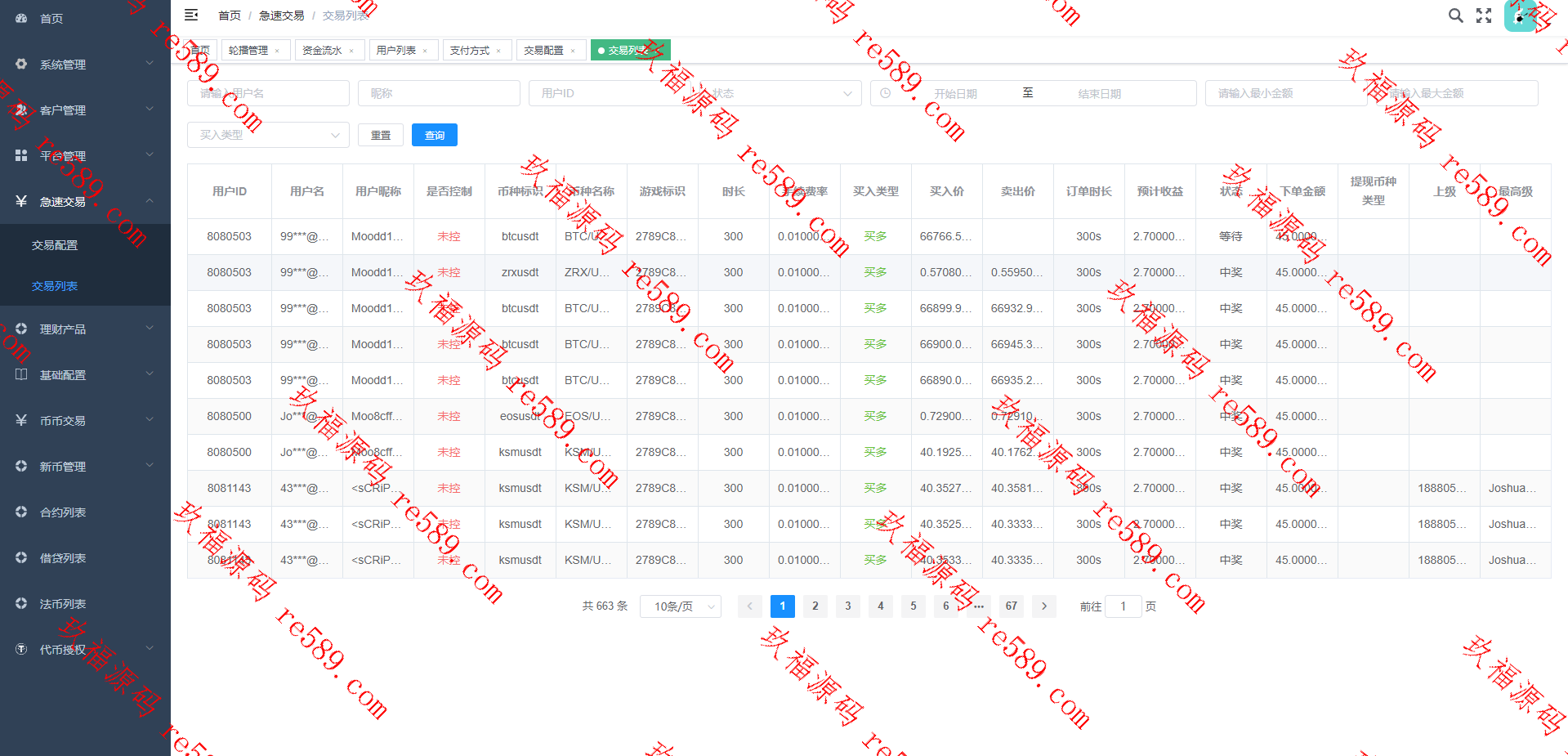Viewport: 1568px width, 756px height.
Task: Click the username search input
Action: pyautogui.click(x=268, y=93)
